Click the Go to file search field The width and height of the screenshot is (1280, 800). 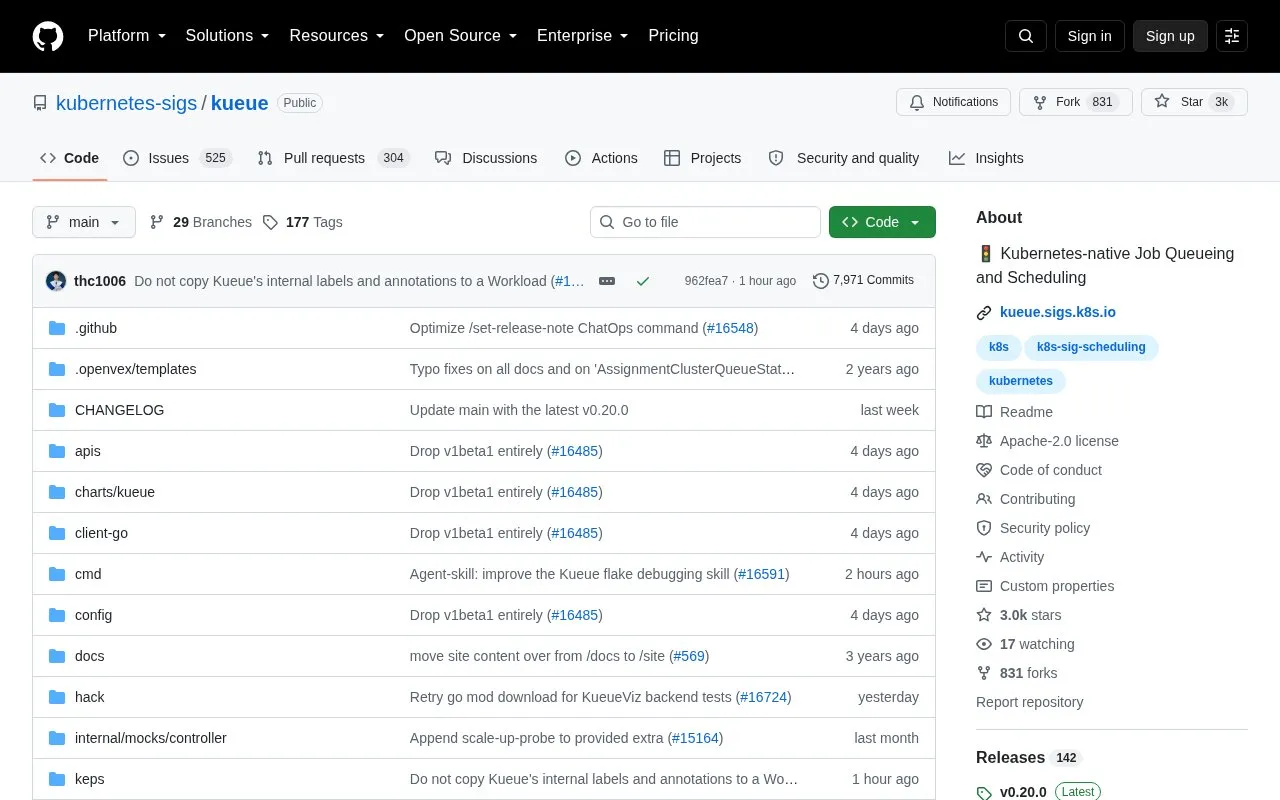(x=705, y=222)
